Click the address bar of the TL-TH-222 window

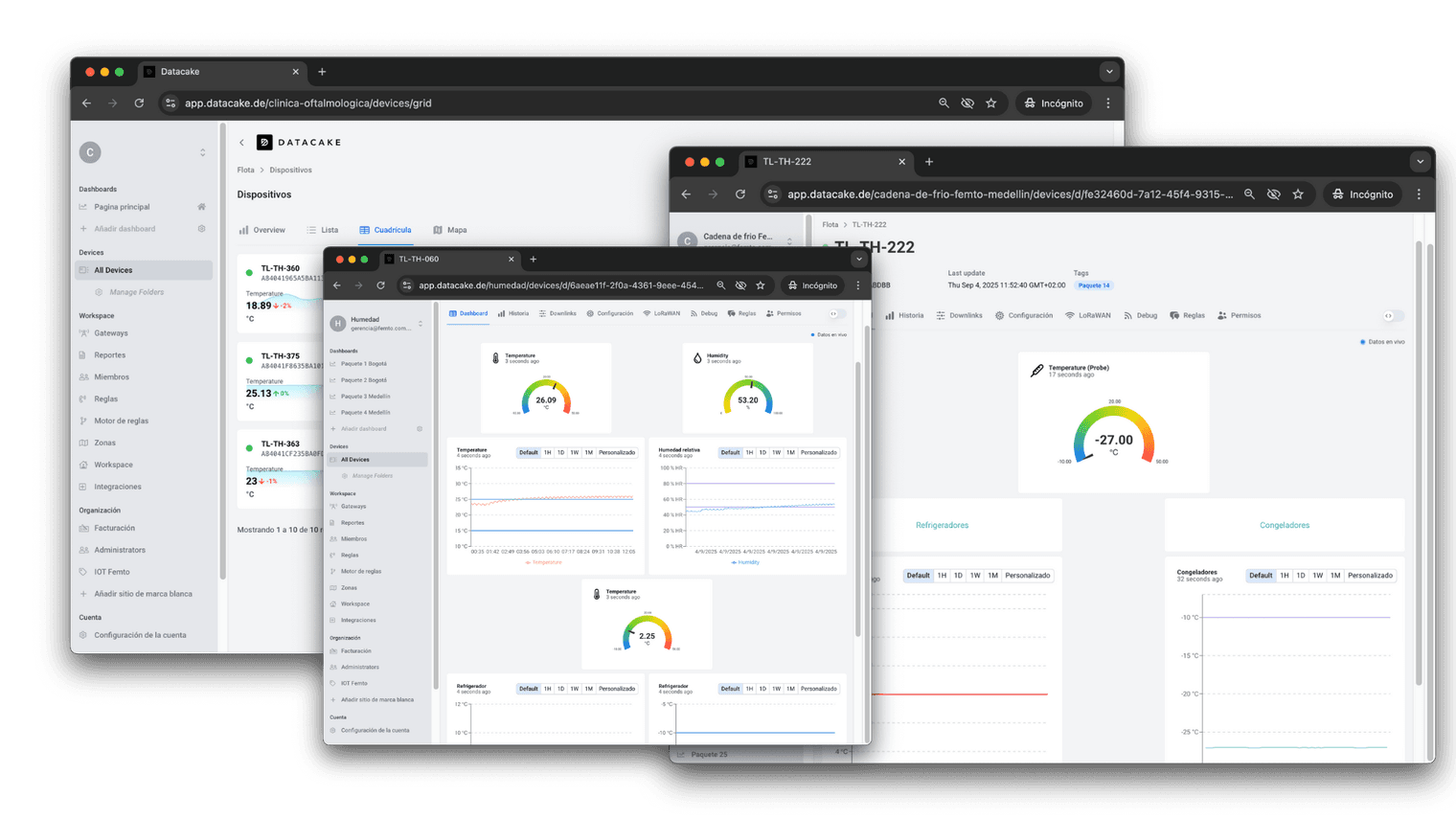coord(1036,194)
